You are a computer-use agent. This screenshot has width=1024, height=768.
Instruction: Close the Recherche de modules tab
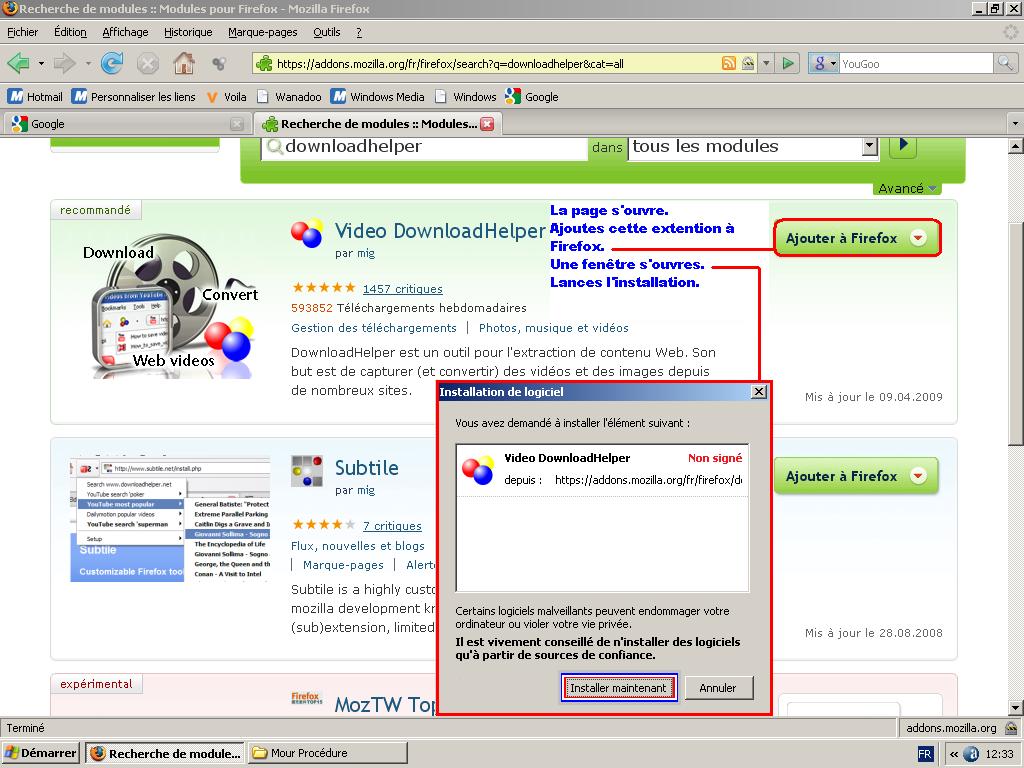(x=487, y=124)
